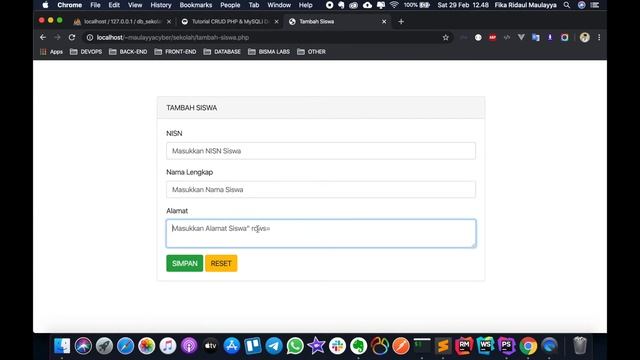This screenshot has width=640, height=360.
Task: Close the Tutorial CRUD PHP tab
Action: (x=276, y=22)
